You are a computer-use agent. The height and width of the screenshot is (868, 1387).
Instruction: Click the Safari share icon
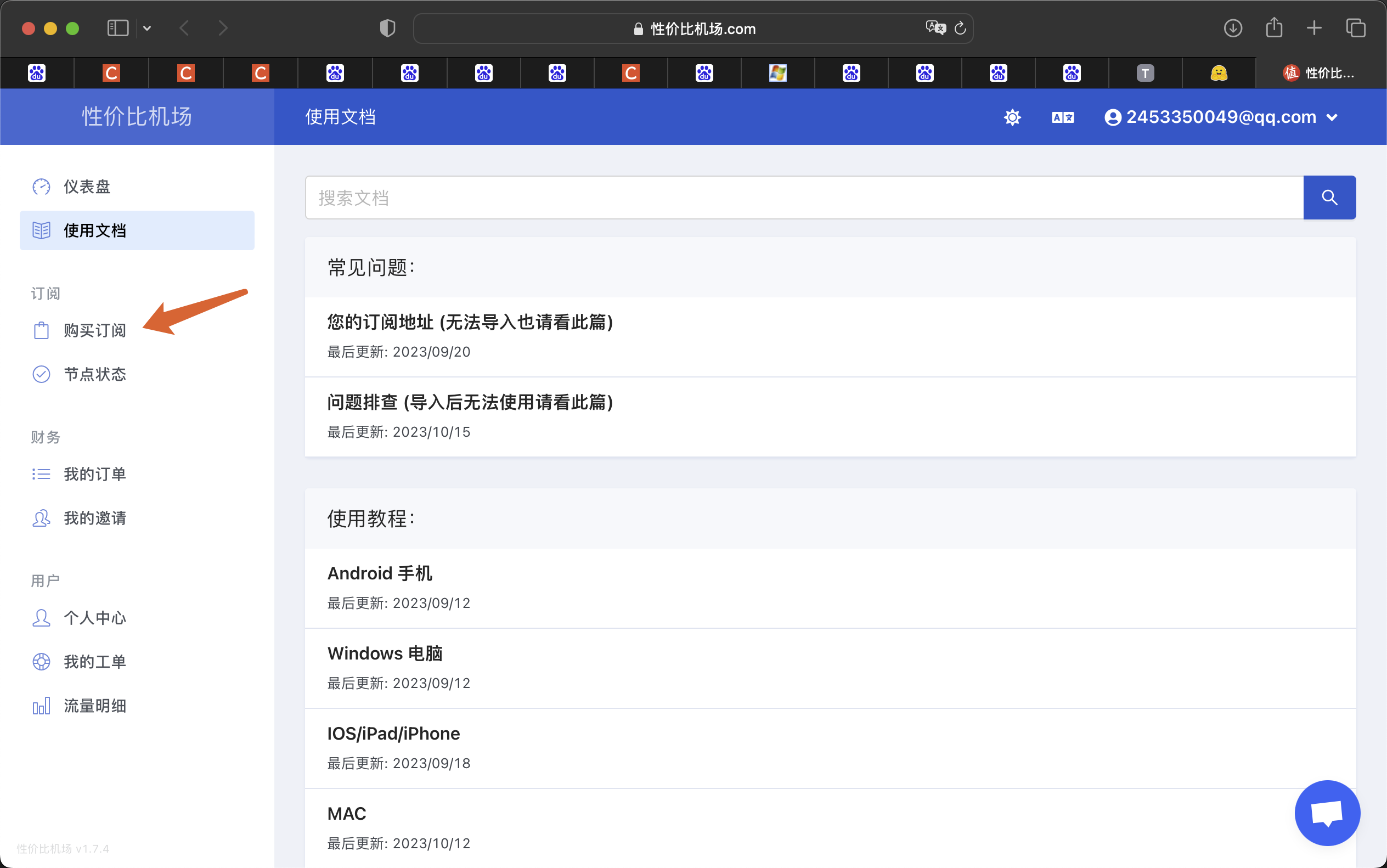1274,27
